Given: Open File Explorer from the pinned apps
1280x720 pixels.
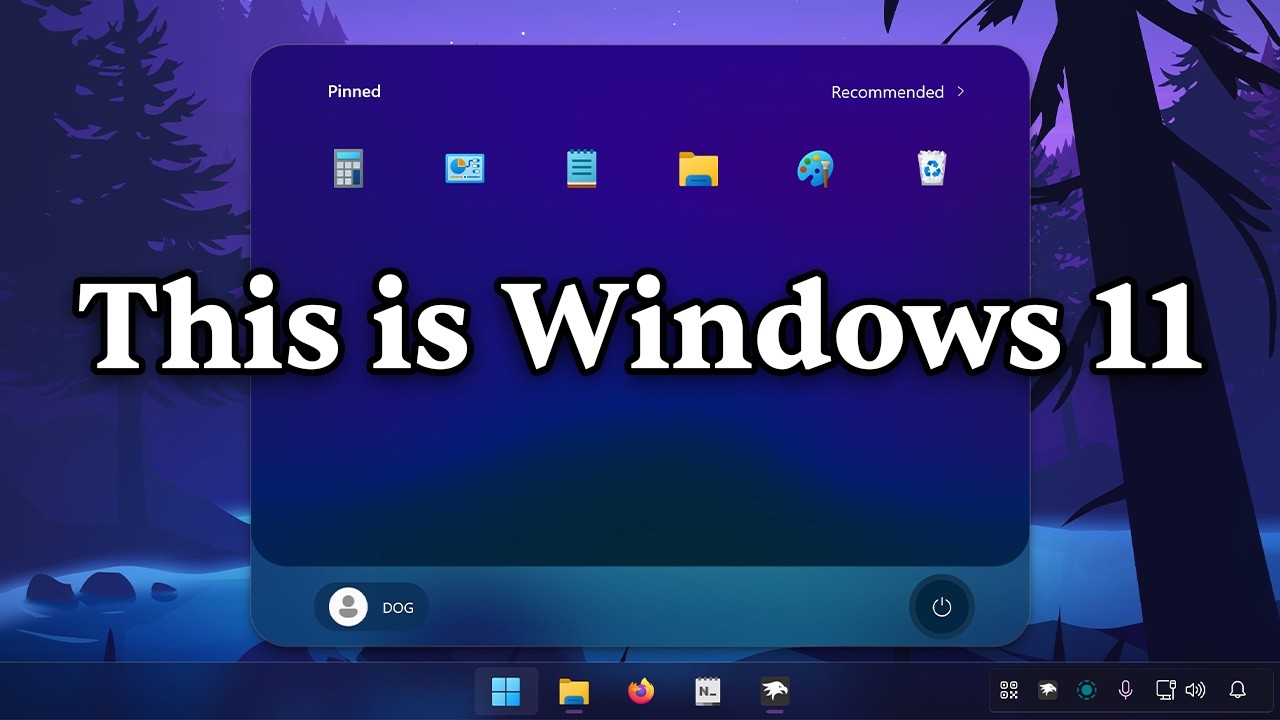Looking at the screenshot, I should click(x=698, y=169).
